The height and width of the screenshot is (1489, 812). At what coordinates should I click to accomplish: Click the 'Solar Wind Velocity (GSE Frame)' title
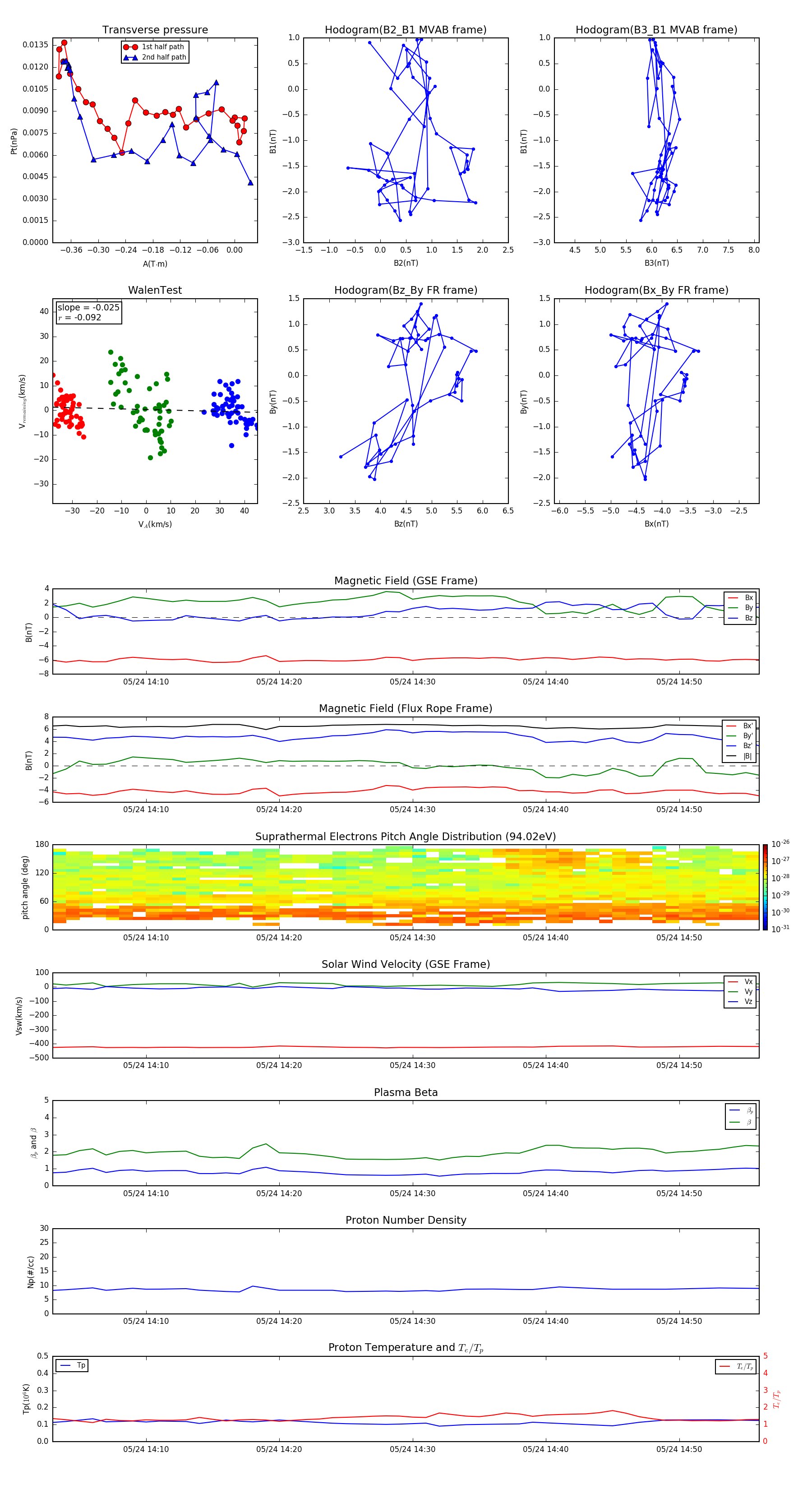[x=406, y=965]
